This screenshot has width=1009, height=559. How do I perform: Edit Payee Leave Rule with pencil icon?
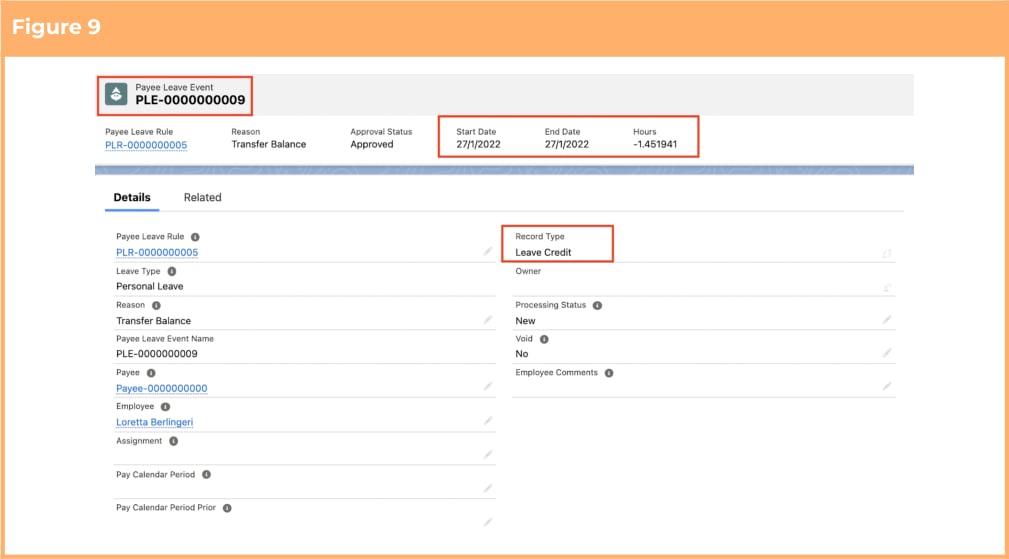pyautogui.click(x=488, y=252)
